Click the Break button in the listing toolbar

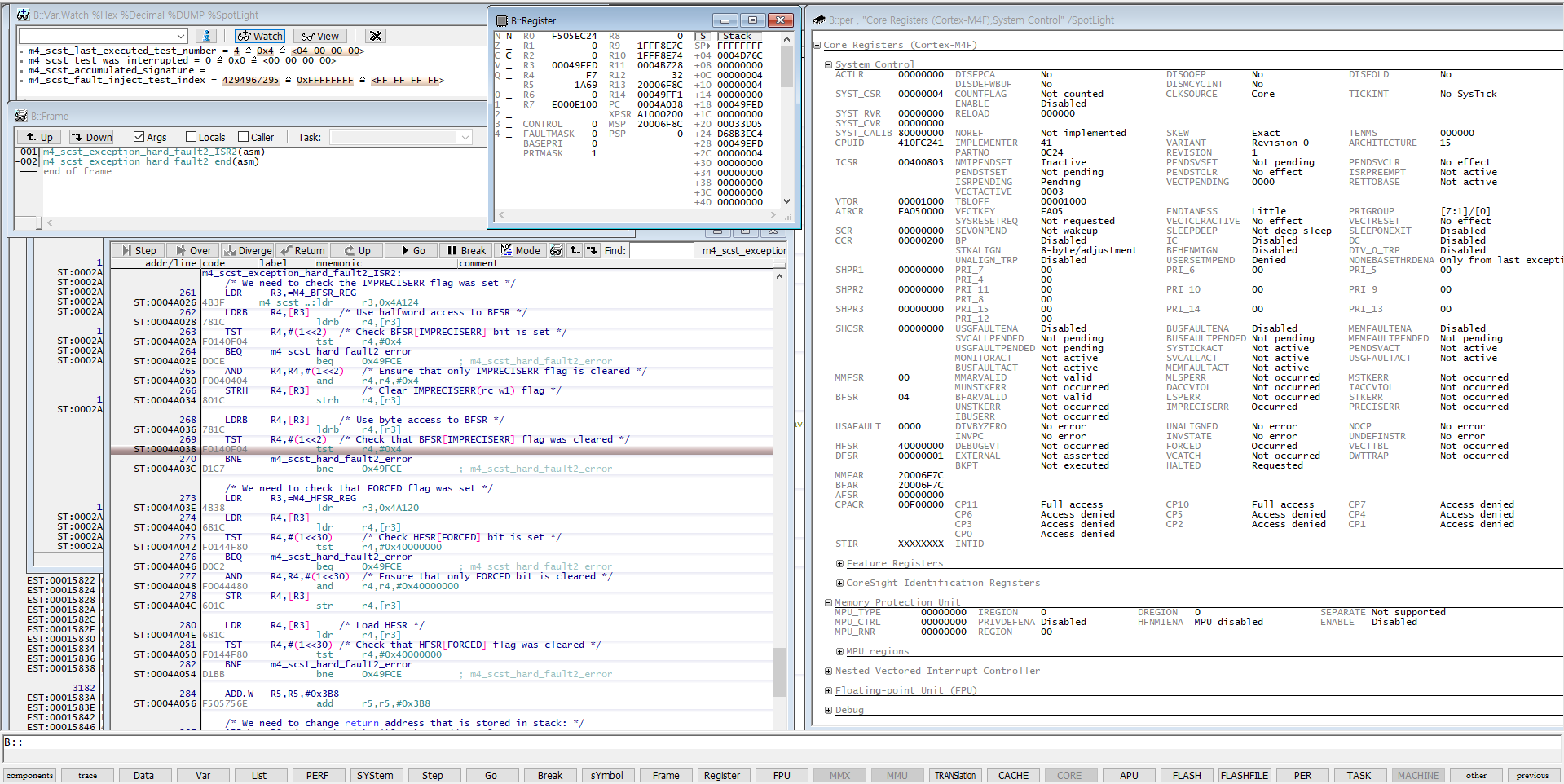(466, 250)
